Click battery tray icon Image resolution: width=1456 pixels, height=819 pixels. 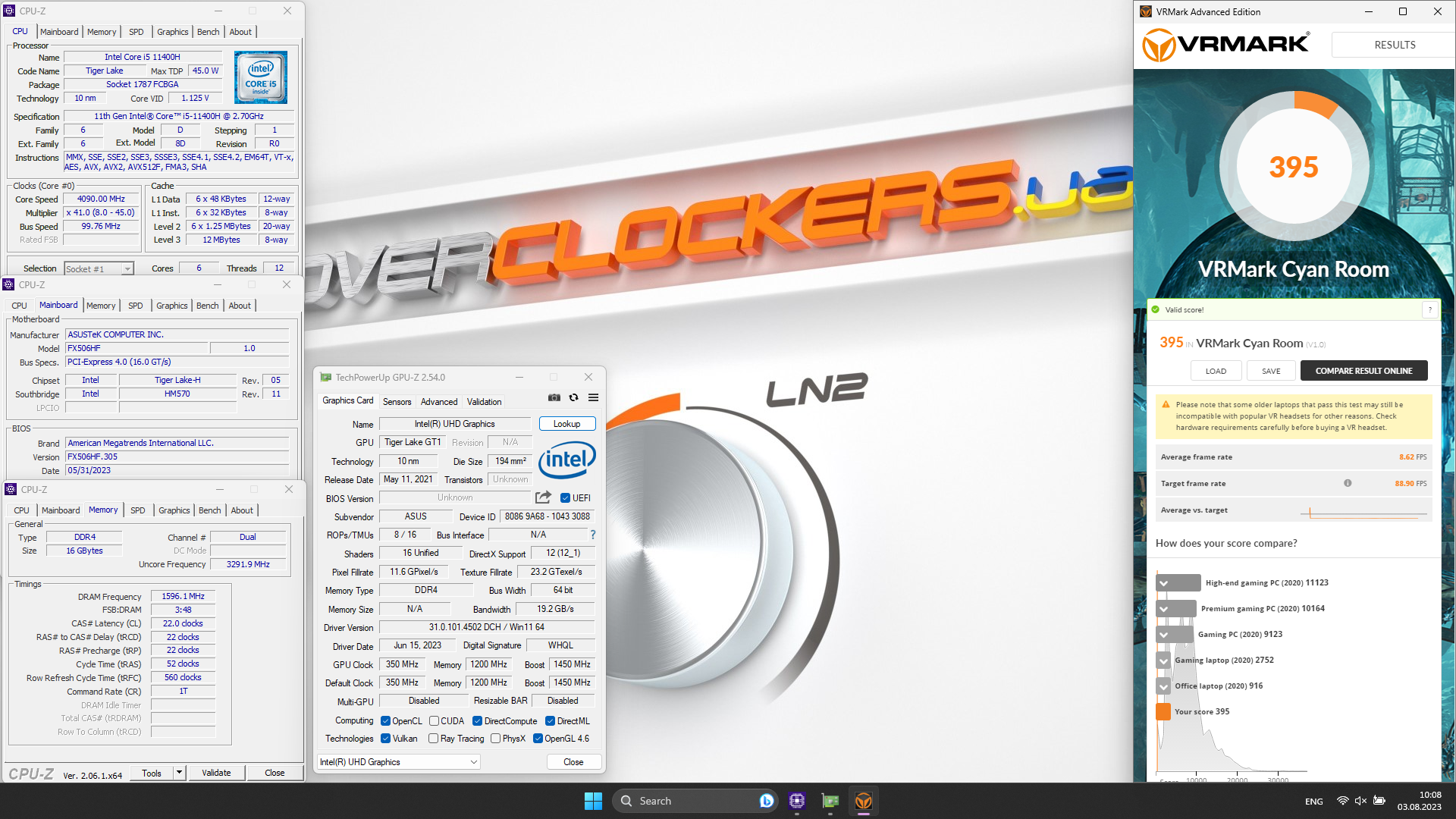click(1379, 801)
